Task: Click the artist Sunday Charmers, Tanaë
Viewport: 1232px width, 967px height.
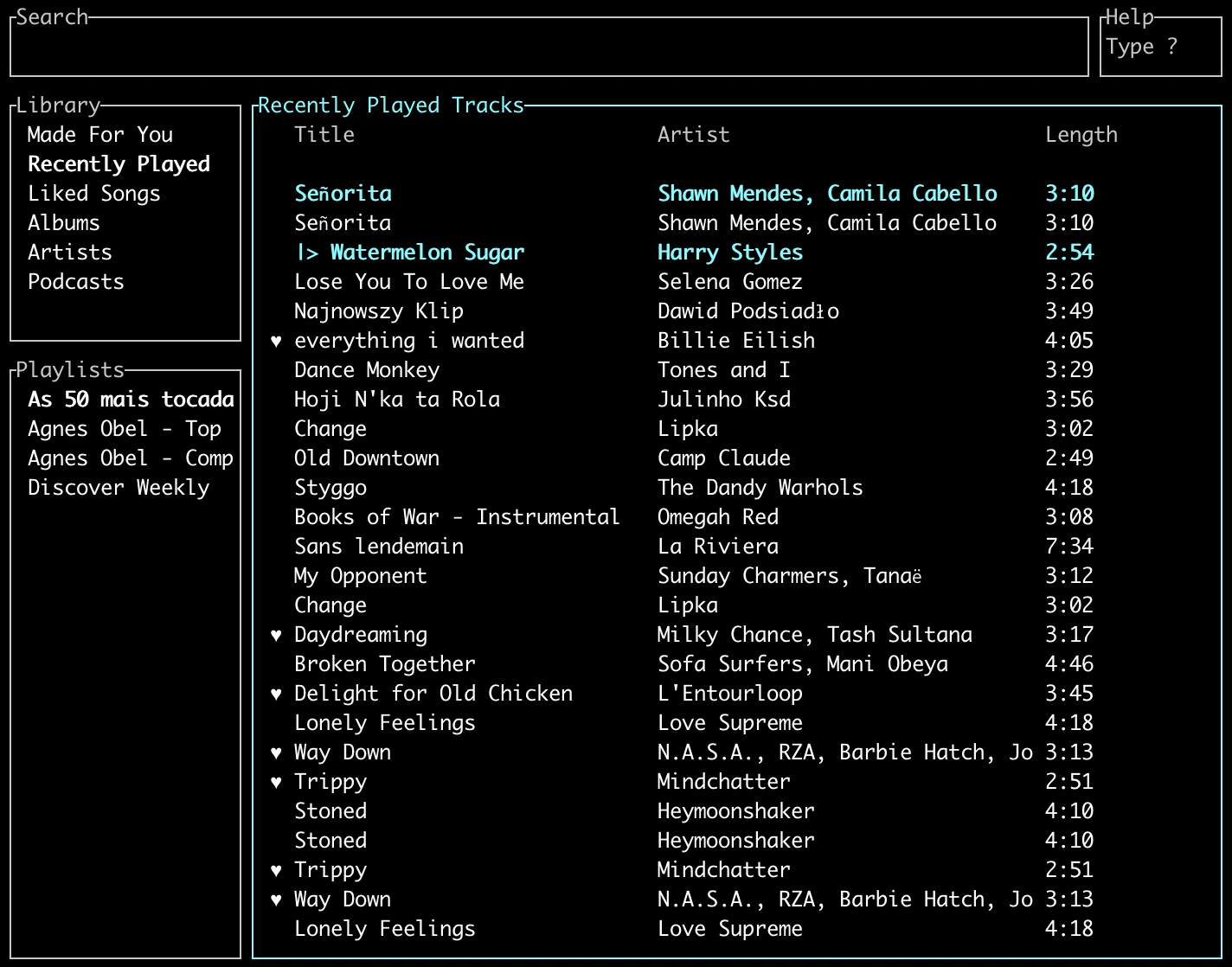Action: (790, 576)
